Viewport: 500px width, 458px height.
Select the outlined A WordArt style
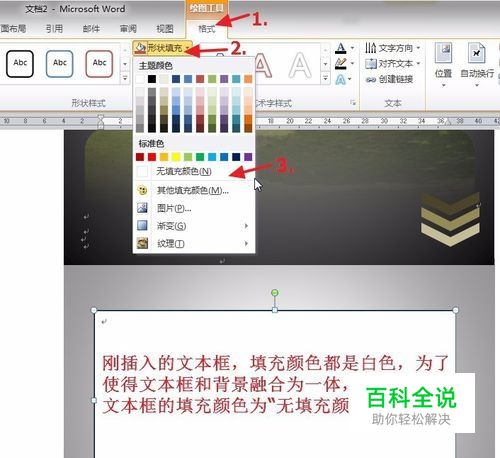click(300, 65)
